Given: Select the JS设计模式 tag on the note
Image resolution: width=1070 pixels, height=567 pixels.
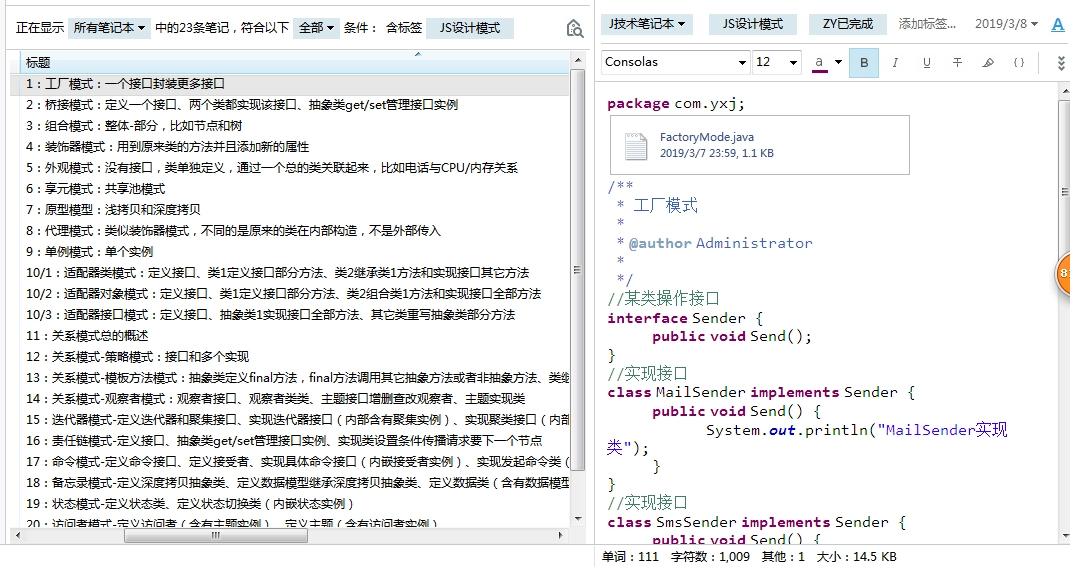Looking at the screenshot, I should pyautogui.click(x=753, y=24).
